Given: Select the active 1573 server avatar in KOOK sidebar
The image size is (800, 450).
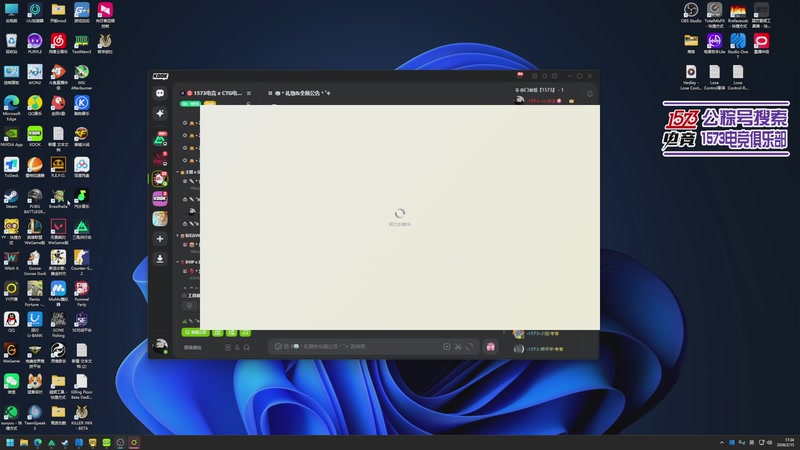Looking at the screenshot, I should pyautogui.click(x=160, y=178).
